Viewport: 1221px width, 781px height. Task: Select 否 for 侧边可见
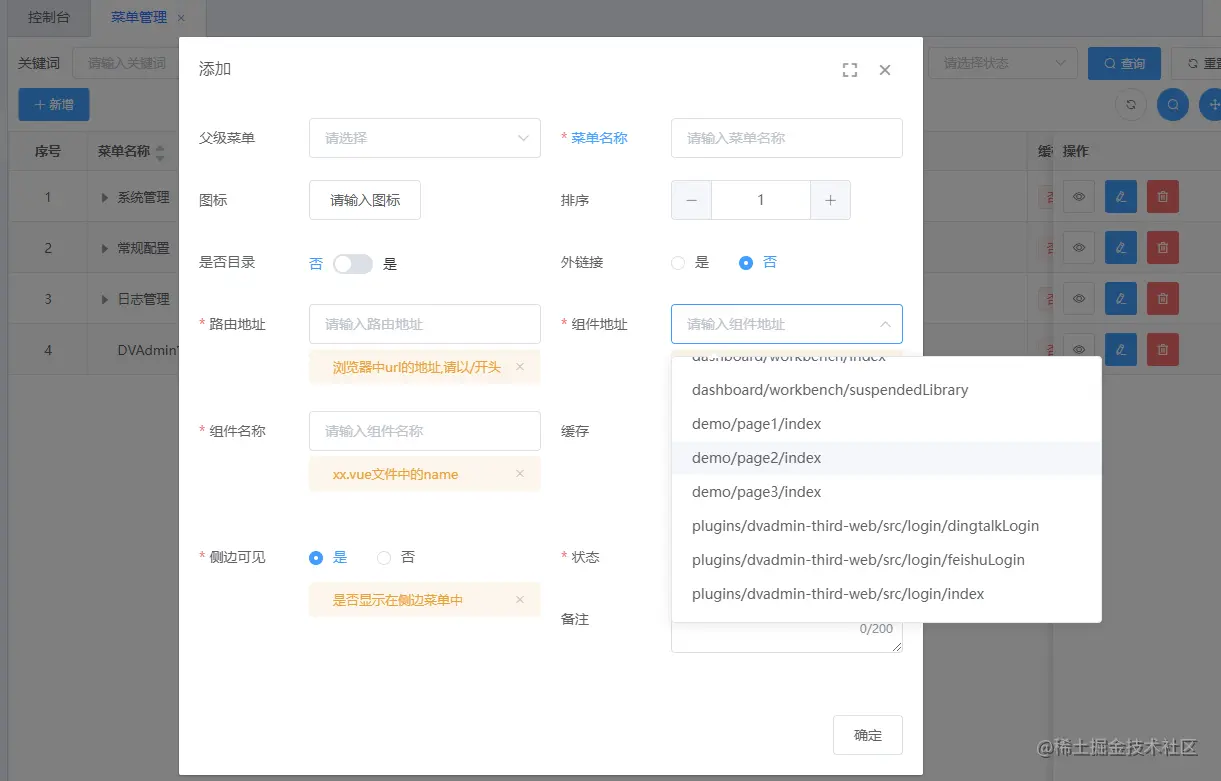pos(396,557)
